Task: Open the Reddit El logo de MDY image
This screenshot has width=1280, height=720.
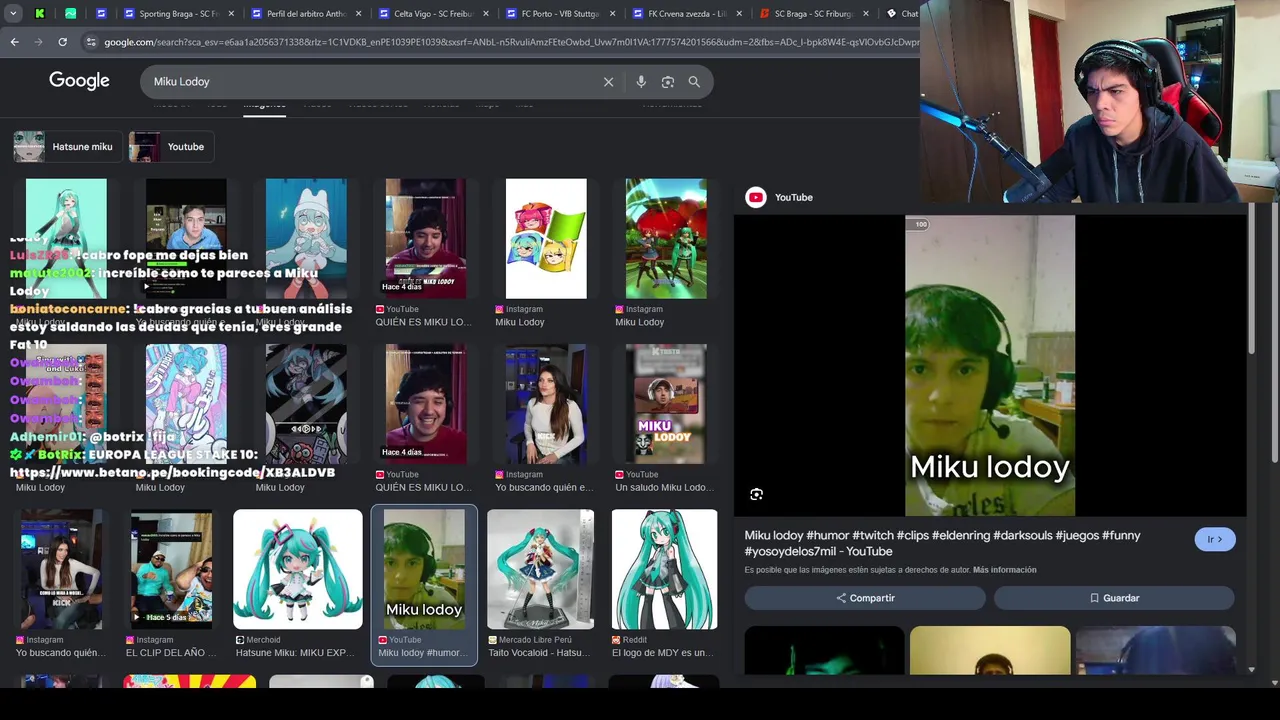Action: pyautogui.click(x=665, y=569)
